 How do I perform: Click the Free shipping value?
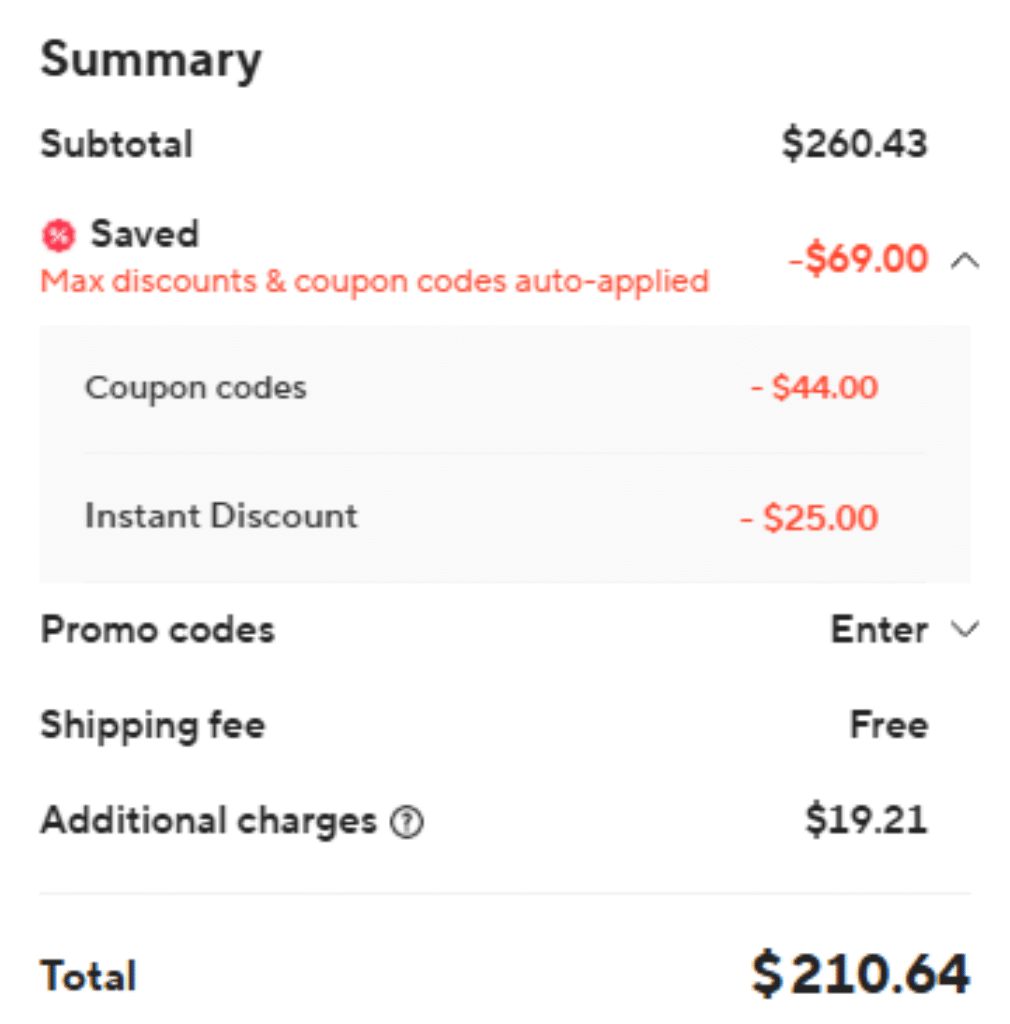pos(888,725)
